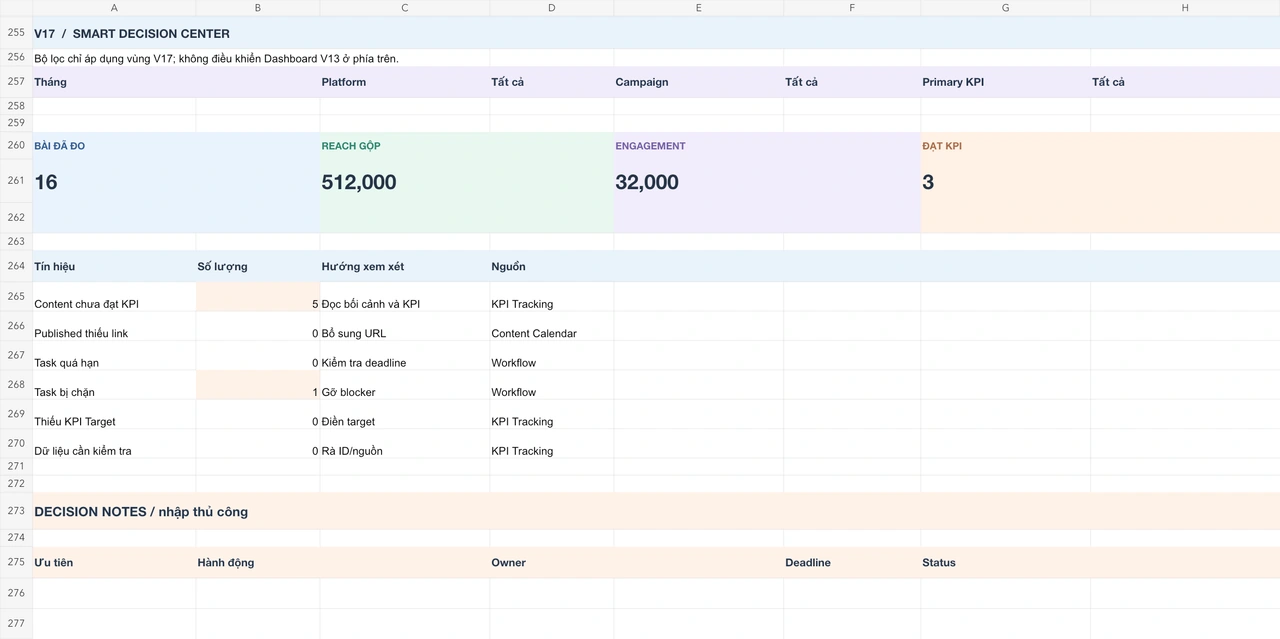Image resolution: width=1280 pixels, height=639 pixels.
Task: Select the 'Bổ sung URL' cell
Action: coord(405,327)
